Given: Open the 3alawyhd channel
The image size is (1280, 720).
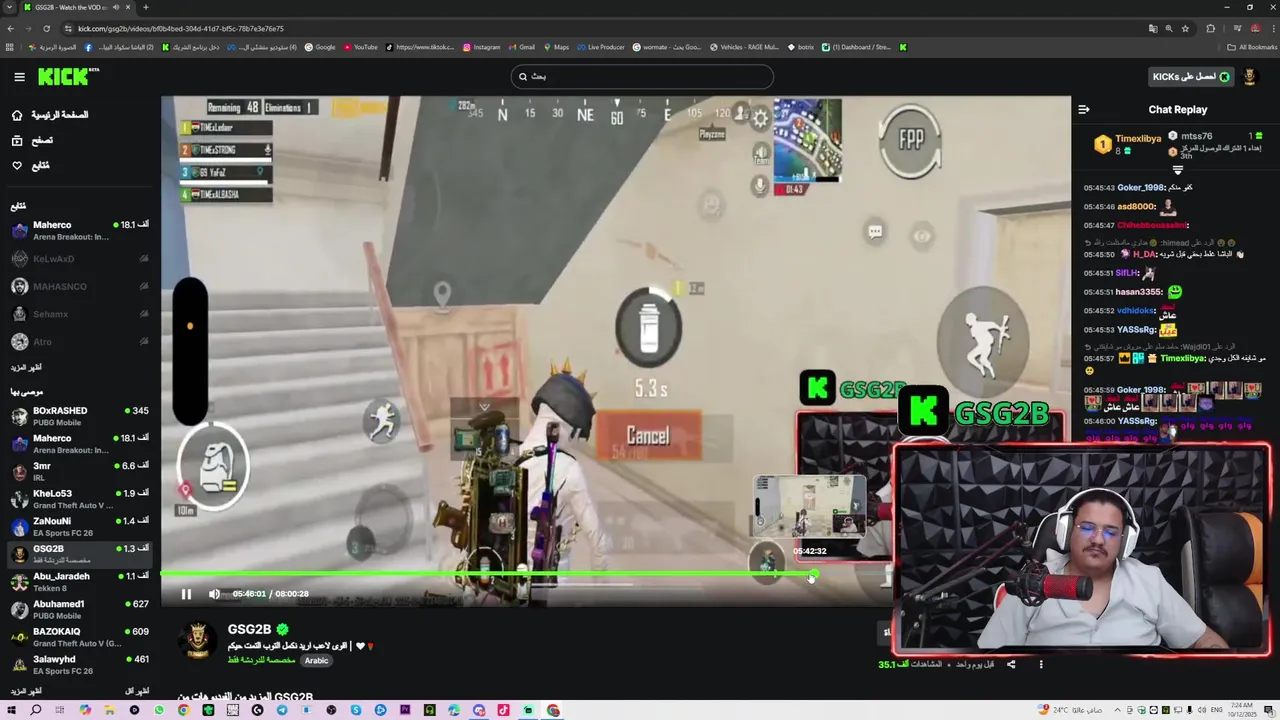Looking at the screenshot, I should point(80,665).
